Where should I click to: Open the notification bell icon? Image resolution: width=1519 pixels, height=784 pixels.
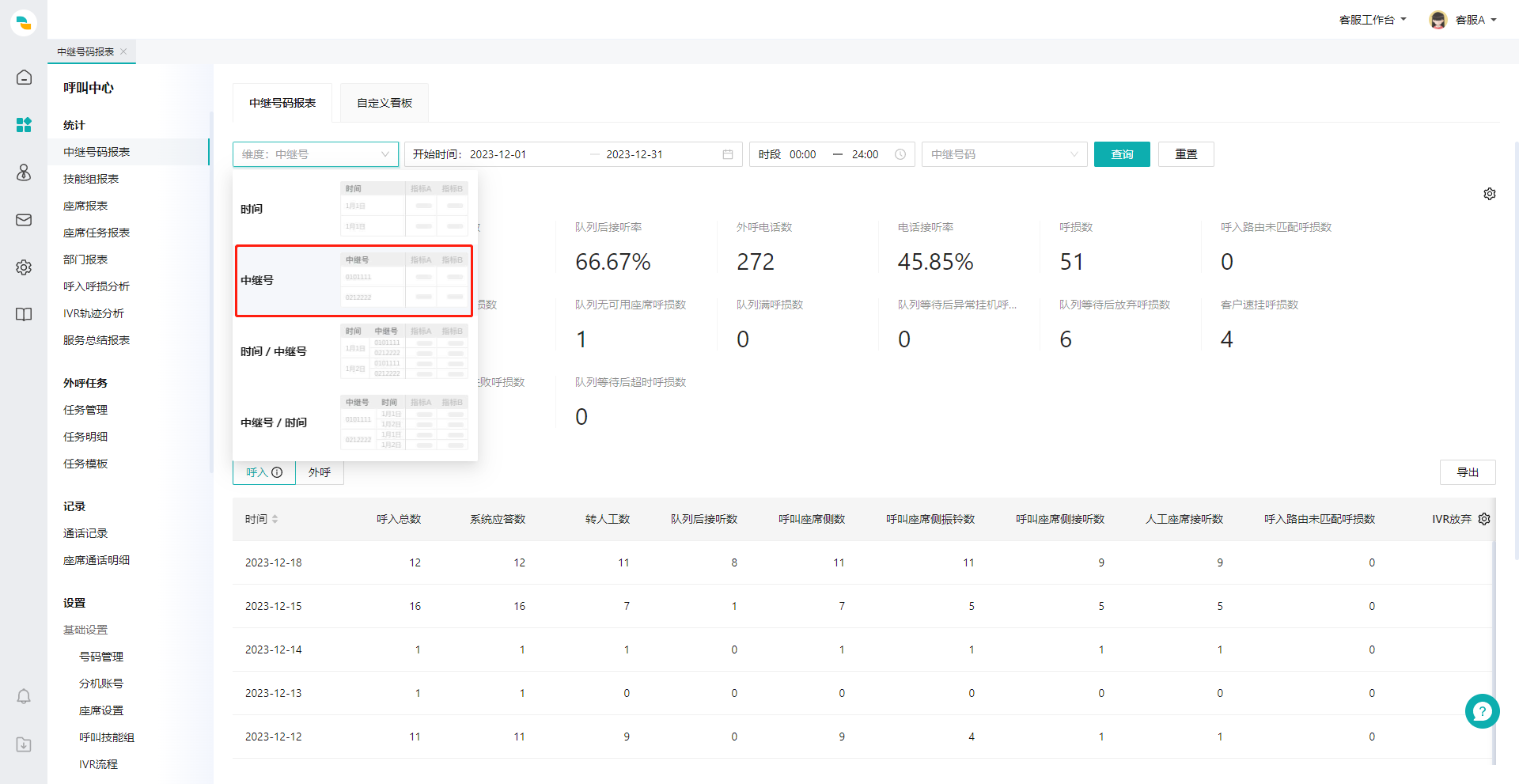tap(24, 696)
